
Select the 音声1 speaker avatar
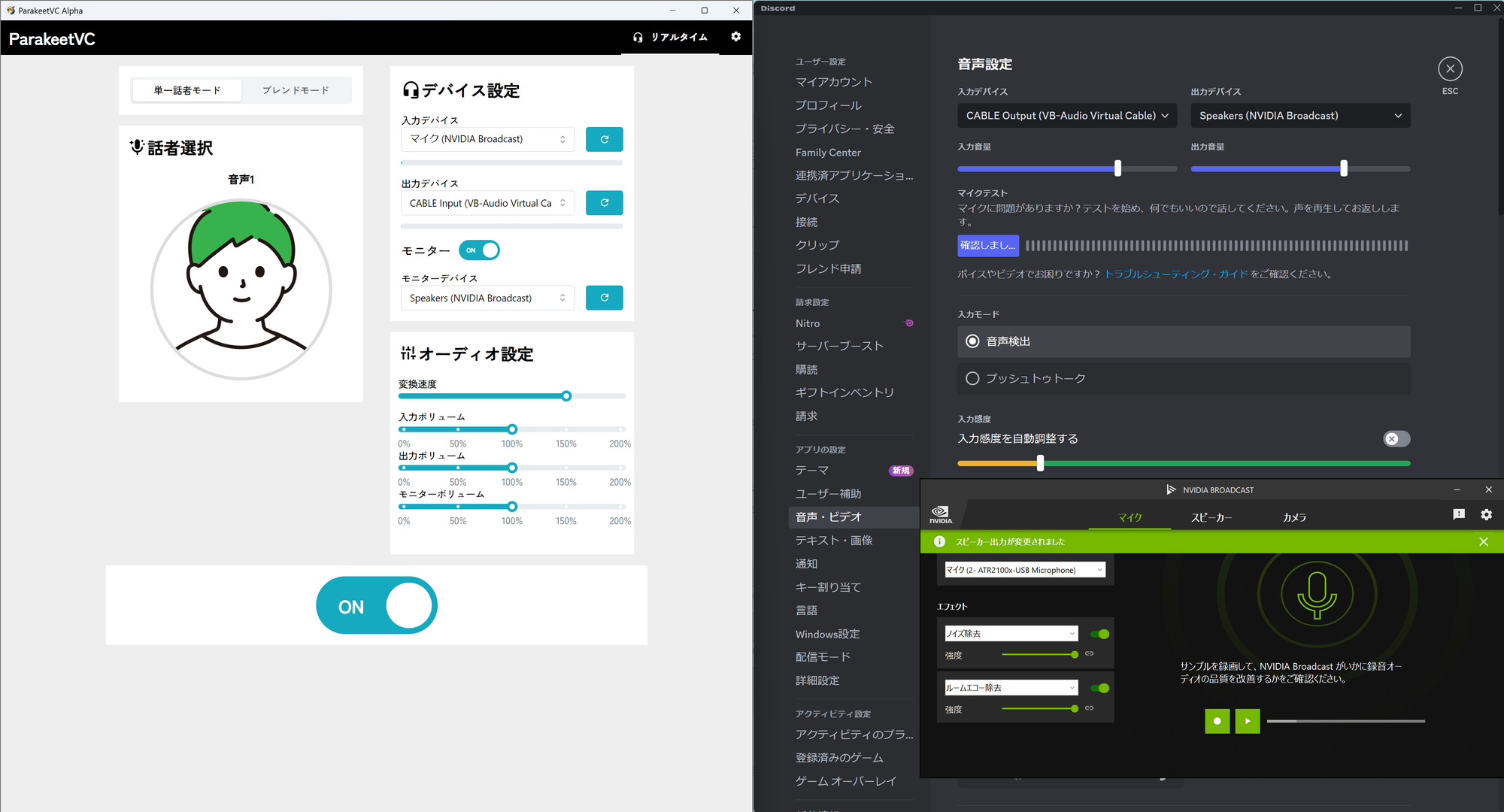coord(241,289)
